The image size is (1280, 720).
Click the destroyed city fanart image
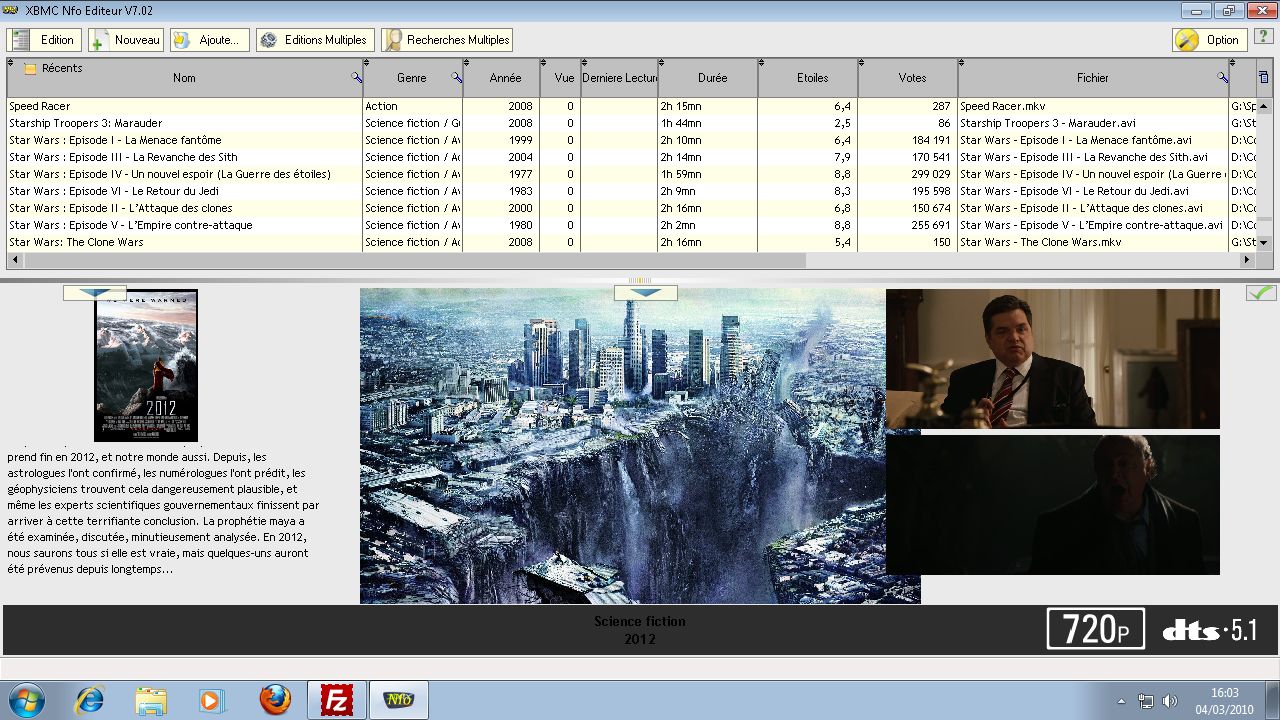click(640, 446)
